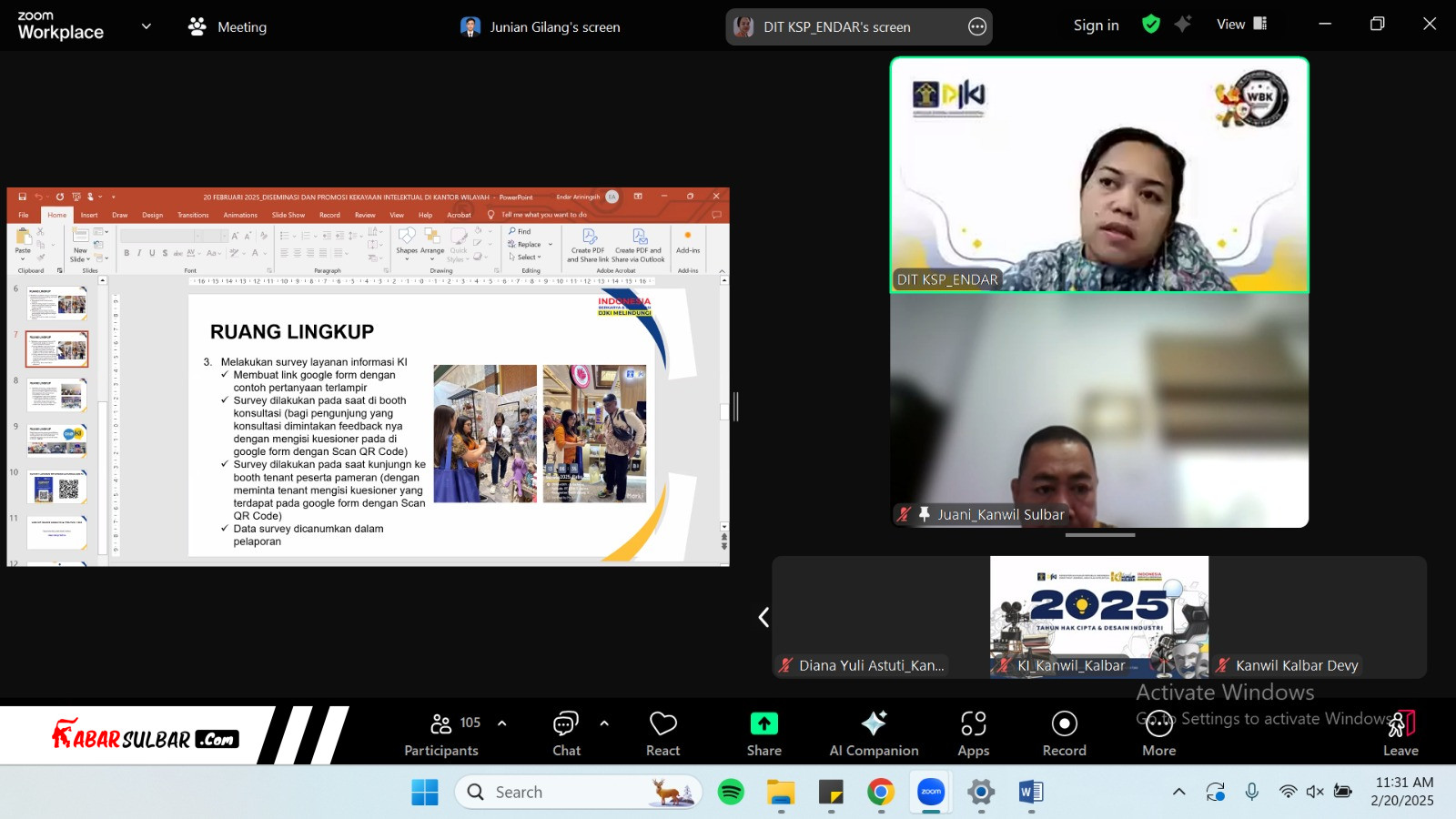This screenshot has width=1456, height=819.
Task: Leave the meeting
Action: click(x=1400, y=733)
